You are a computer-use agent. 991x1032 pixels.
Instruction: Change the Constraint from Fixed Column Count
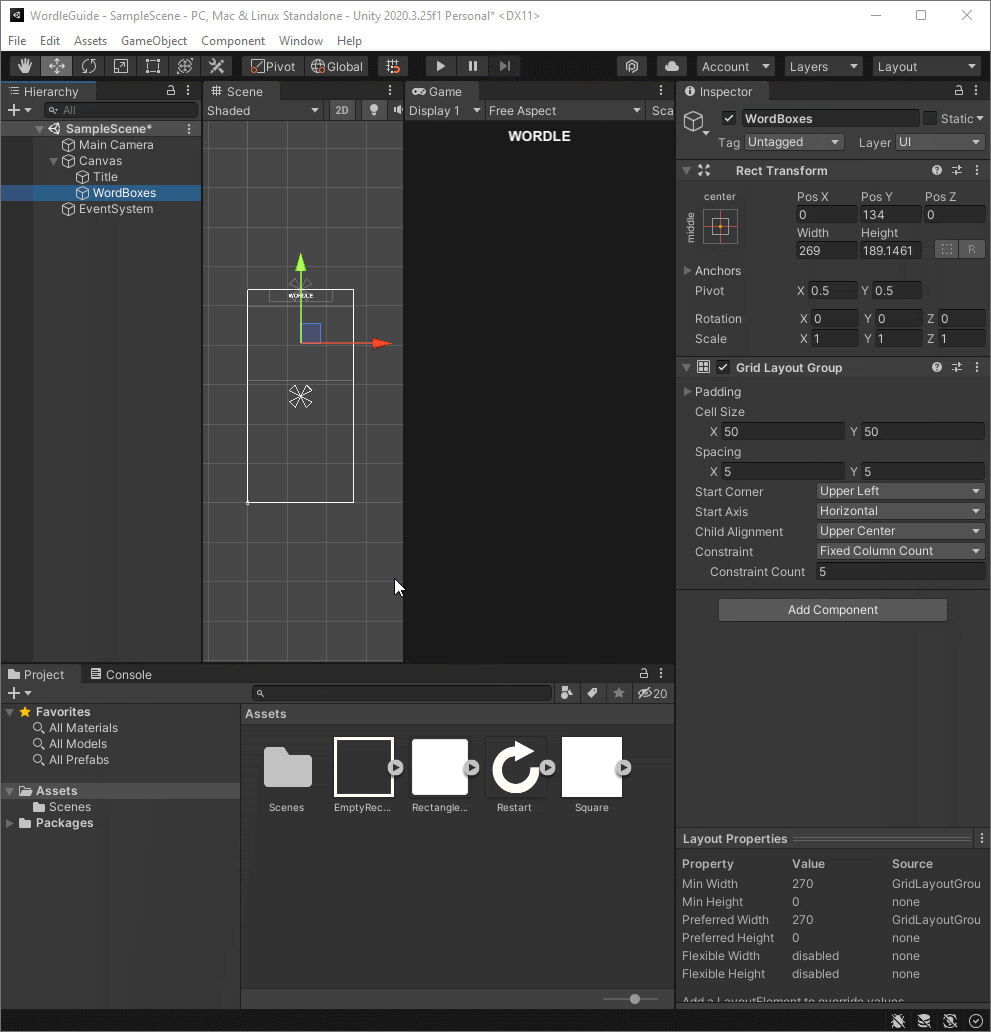coord(898,551)
